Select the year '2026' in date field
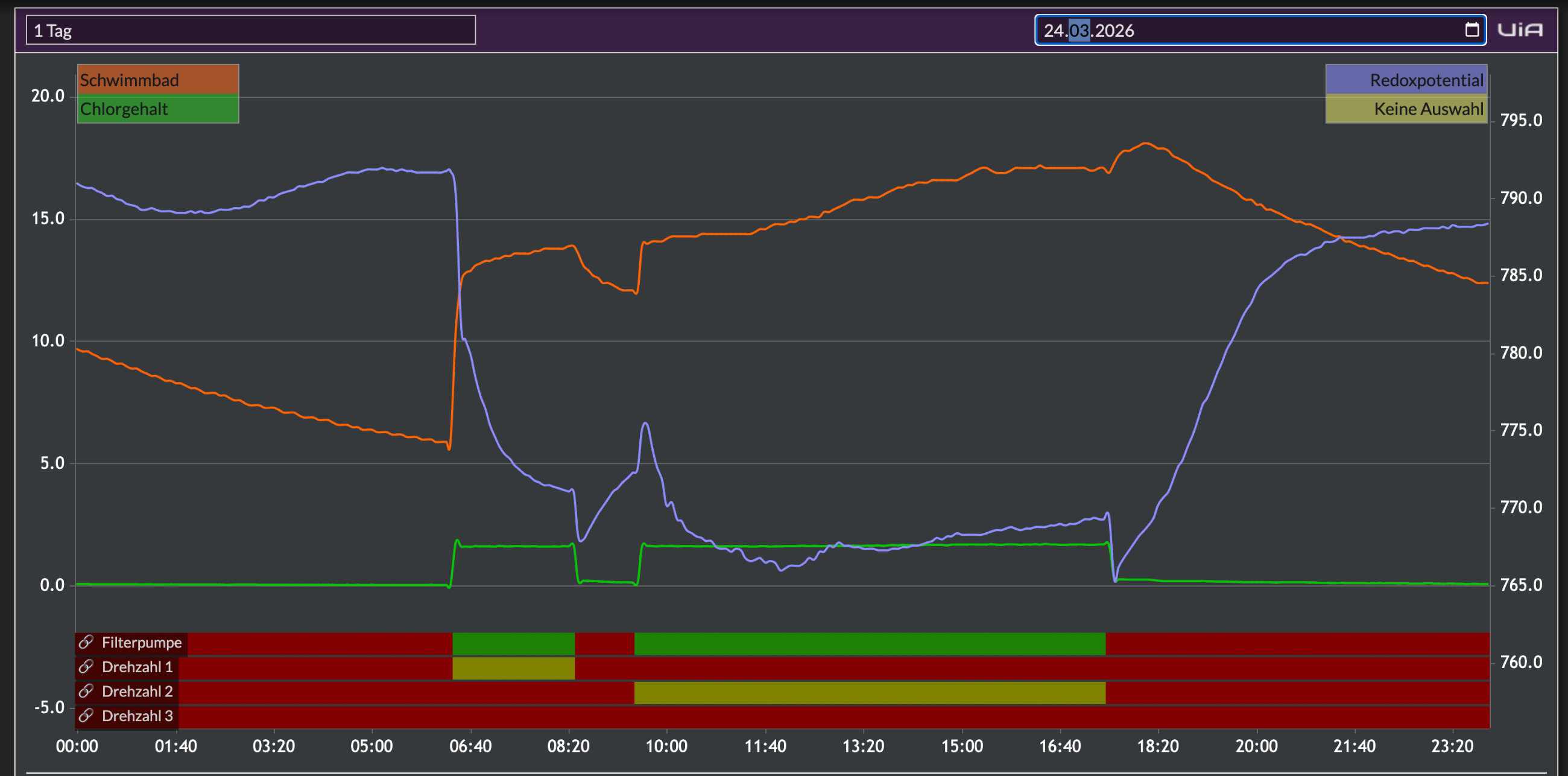The height and width of the screenshot is (776, 1568). 1114,30
